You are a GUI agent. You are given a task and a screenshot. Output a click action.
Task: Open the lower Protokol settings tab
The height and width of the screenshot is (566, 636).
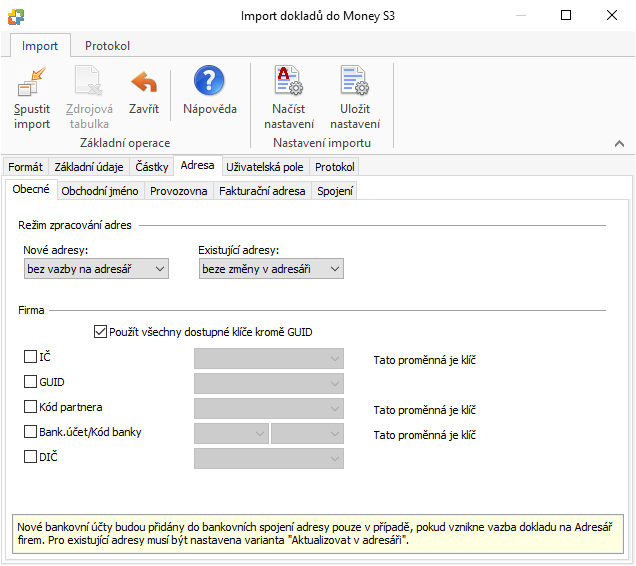coord(335,167)
